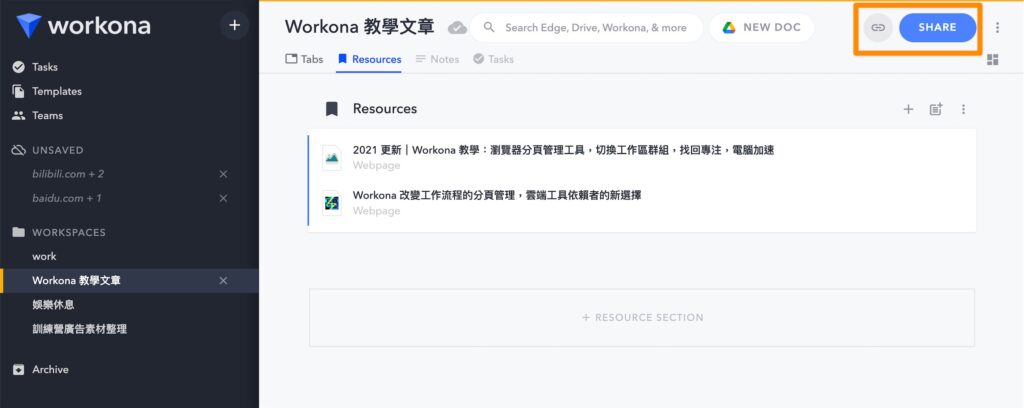
Task: Toggle the dashboard layout view icon
Action: (993, 59)
